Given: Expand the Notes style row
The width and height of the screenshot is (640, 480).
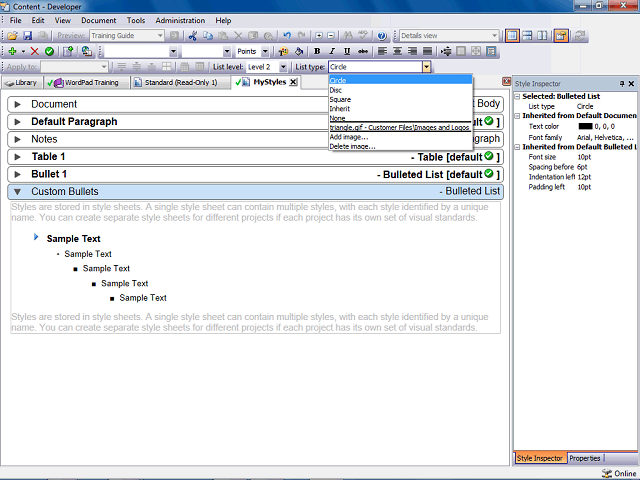Looking at the screenshot, I should (17, 140).
